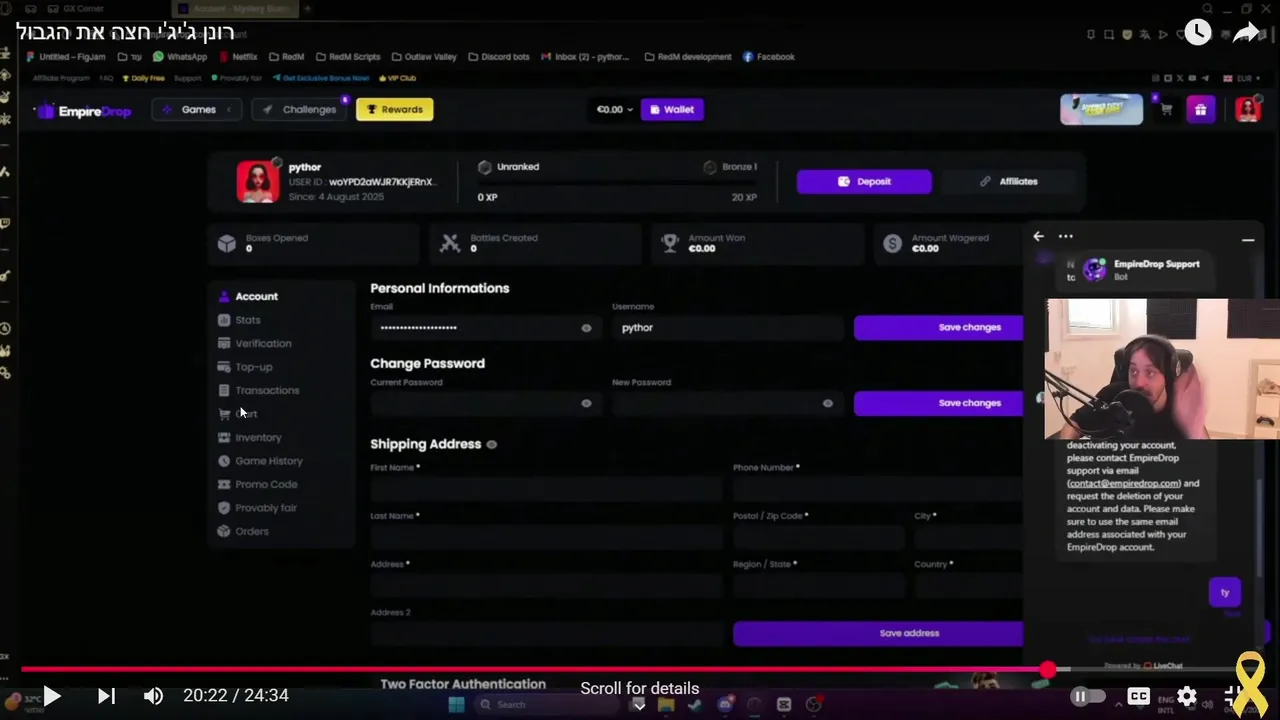Viewport: 1280px width, 720px height.
Task: Open the chat more options dots
Action: click(x=1065, y=237)
